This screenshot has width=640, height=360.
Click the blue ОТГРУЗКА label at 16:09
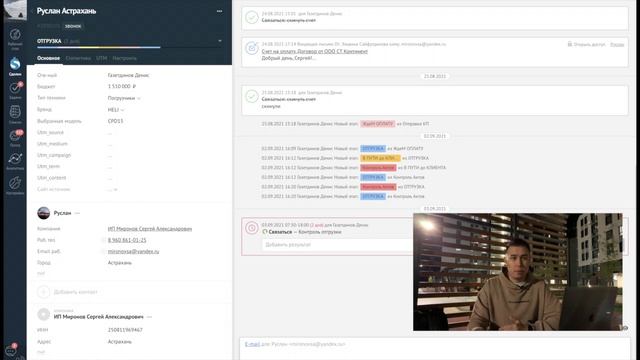(x=373, y=149)
